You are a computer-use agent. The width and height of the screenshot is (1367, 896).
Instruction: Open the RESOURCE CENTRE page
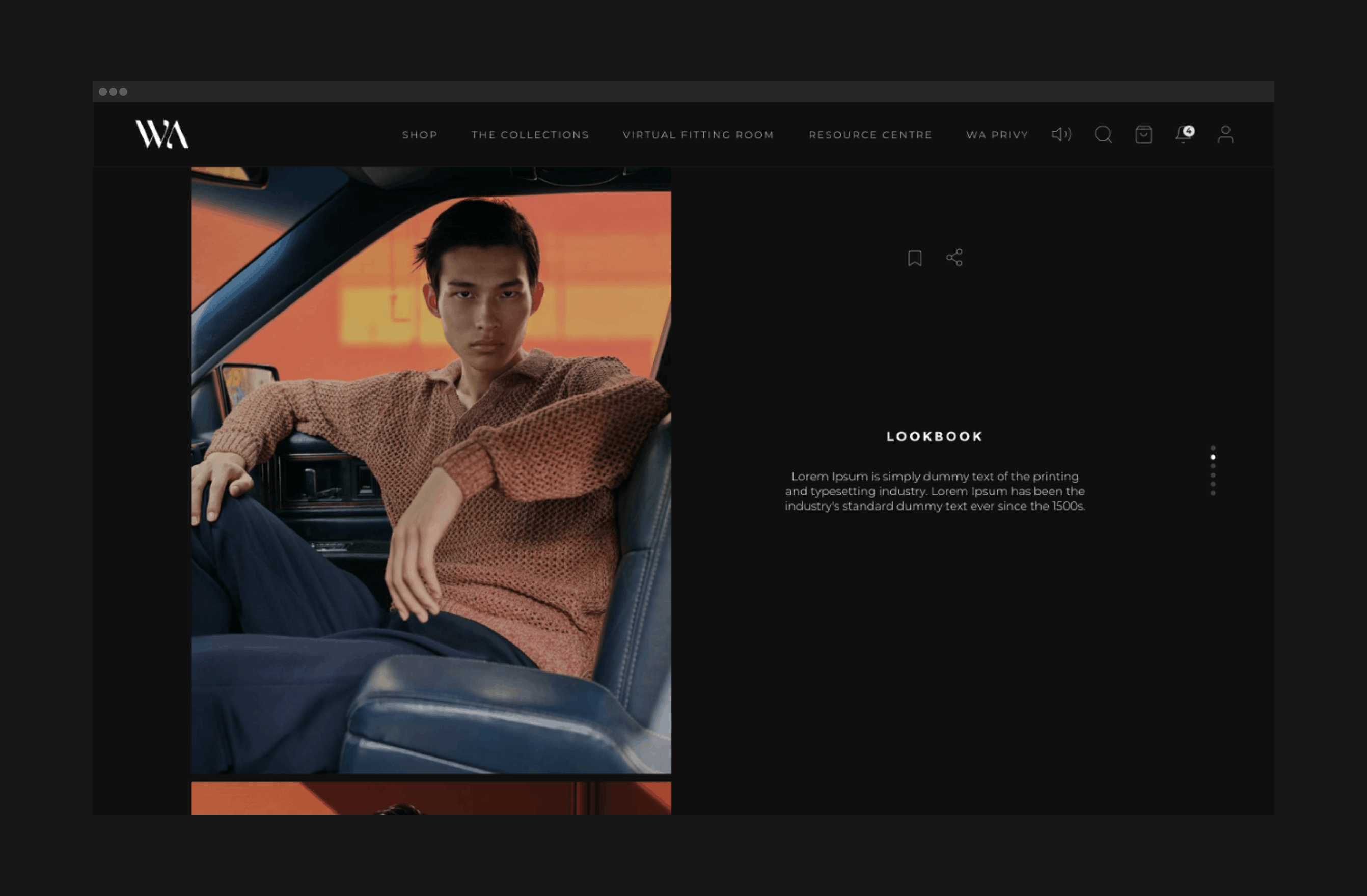[x=870, y=135]
